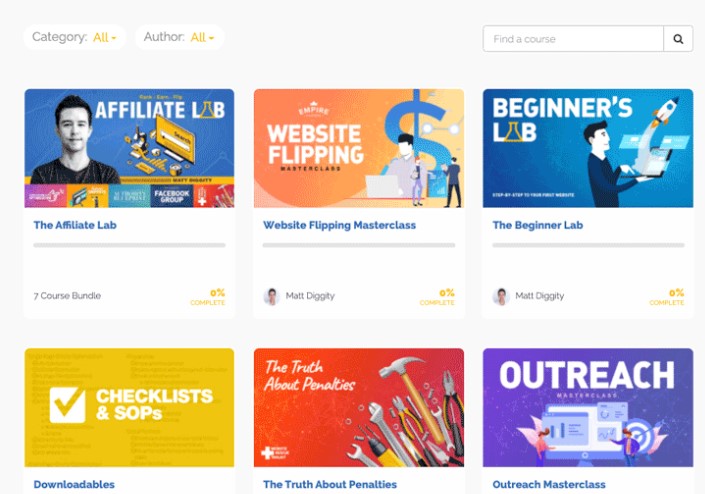Image resolution: width=705 pixels, height=494 pixels.
Task: Open the Author filter dropdown
Action: 179,37
